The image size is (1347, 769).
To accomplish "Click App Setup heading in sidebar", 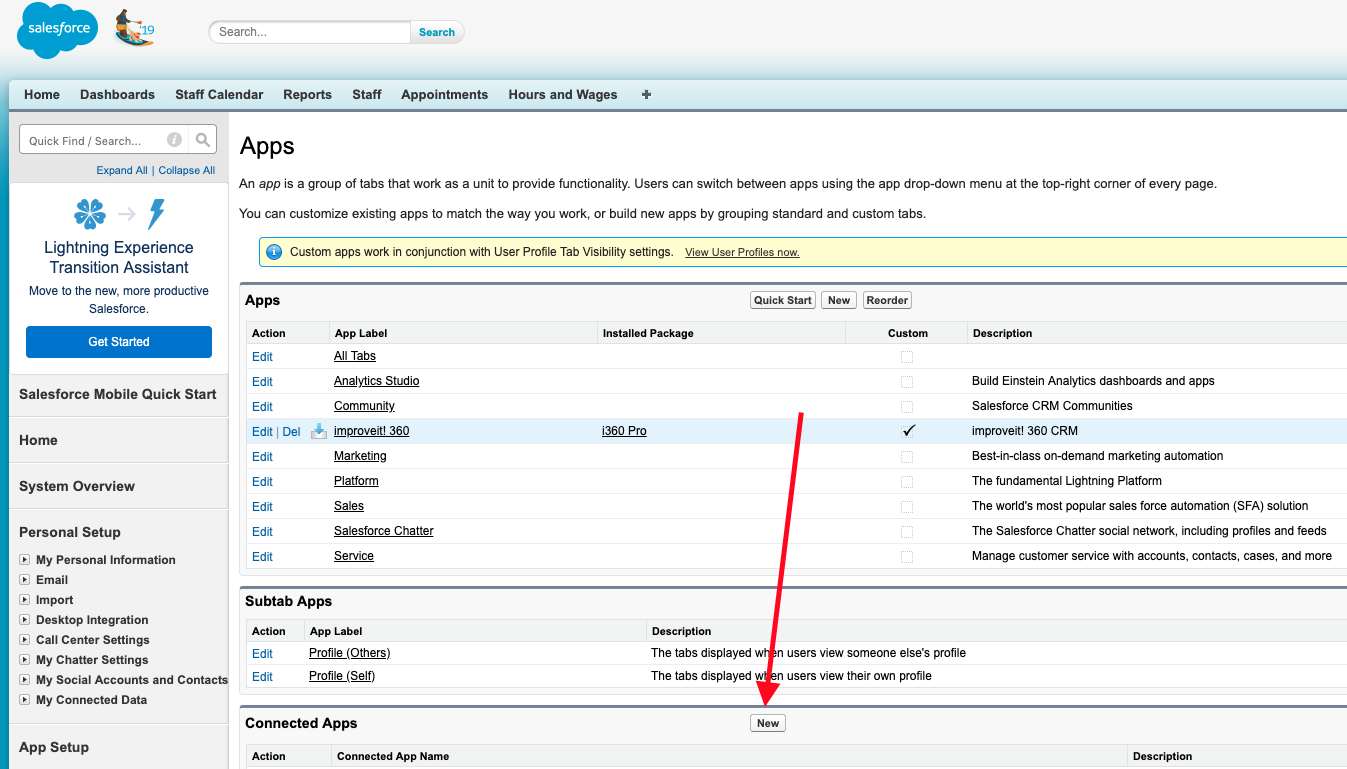I will tap(54, 747).
